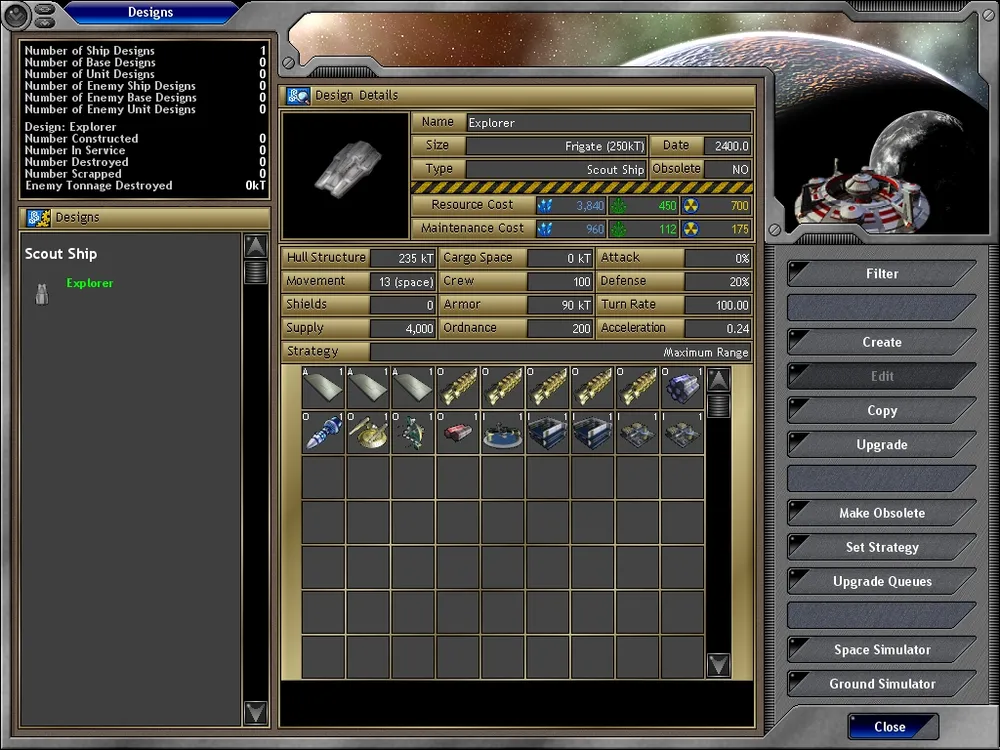Viewport: 1000px width, 750px height.
Task: Create a new ship design
Action: [881, 342]
